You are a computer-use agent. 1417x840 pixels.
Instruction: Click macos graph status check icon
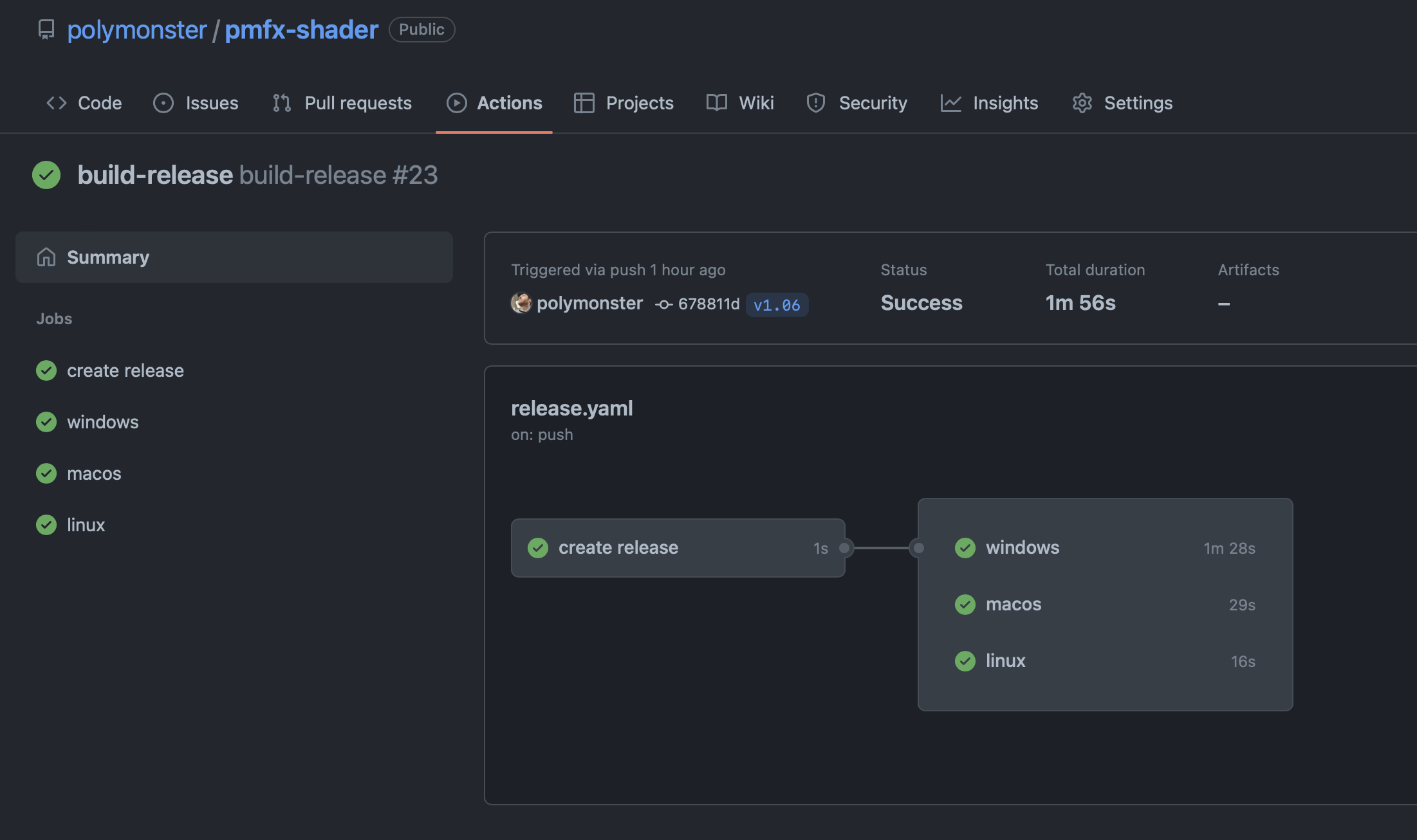click(x=965, y=605)
